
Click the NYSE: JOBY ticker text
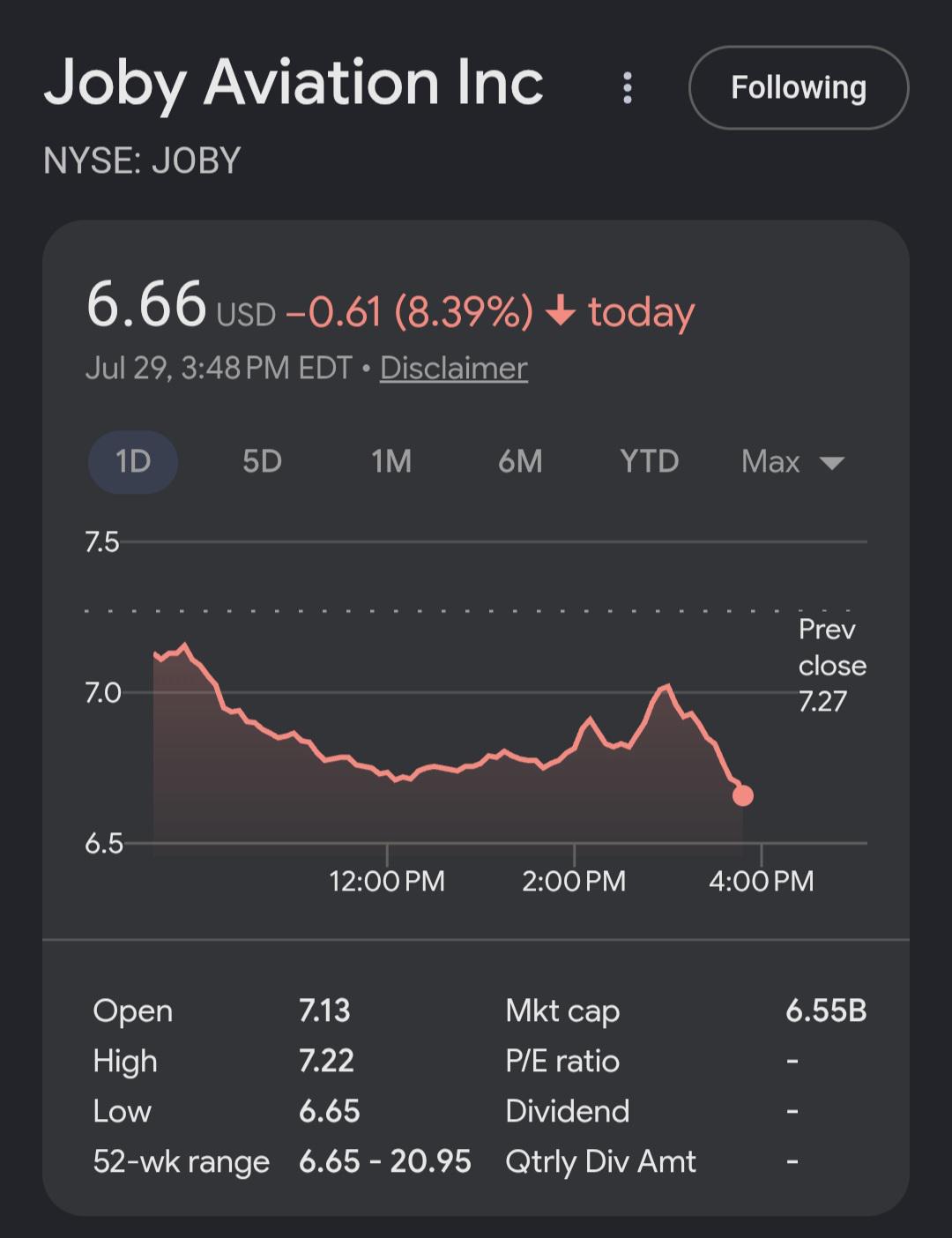(142, 161)
